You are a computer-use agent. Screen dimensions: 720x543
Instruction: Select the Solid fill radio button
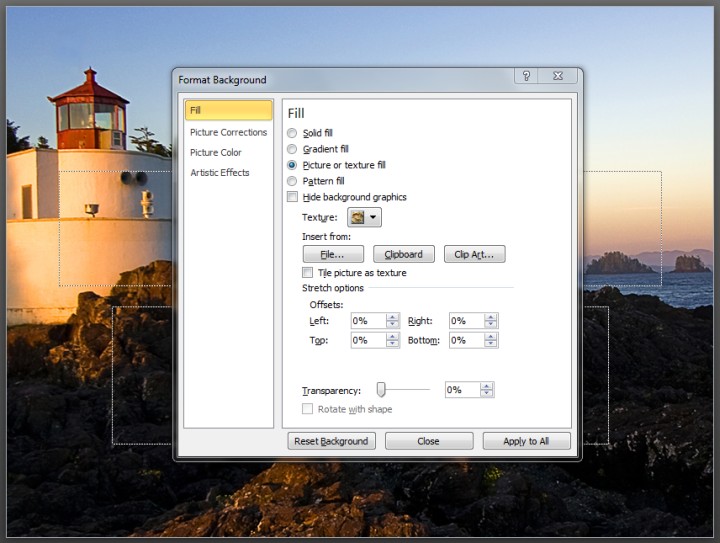click(292, 133)
